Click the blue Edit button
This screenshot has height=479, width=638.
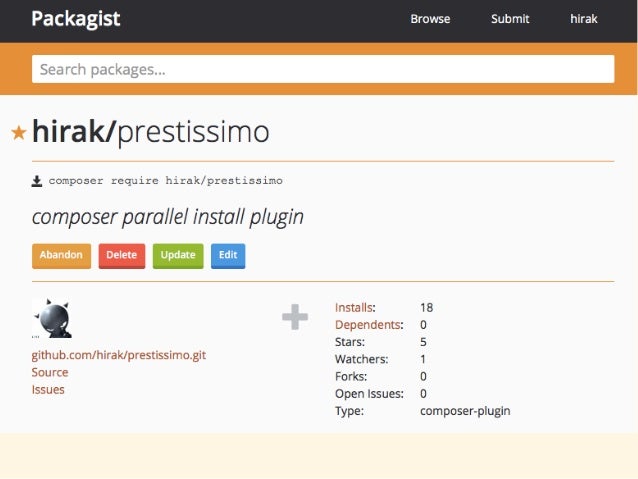pos(228,256)
